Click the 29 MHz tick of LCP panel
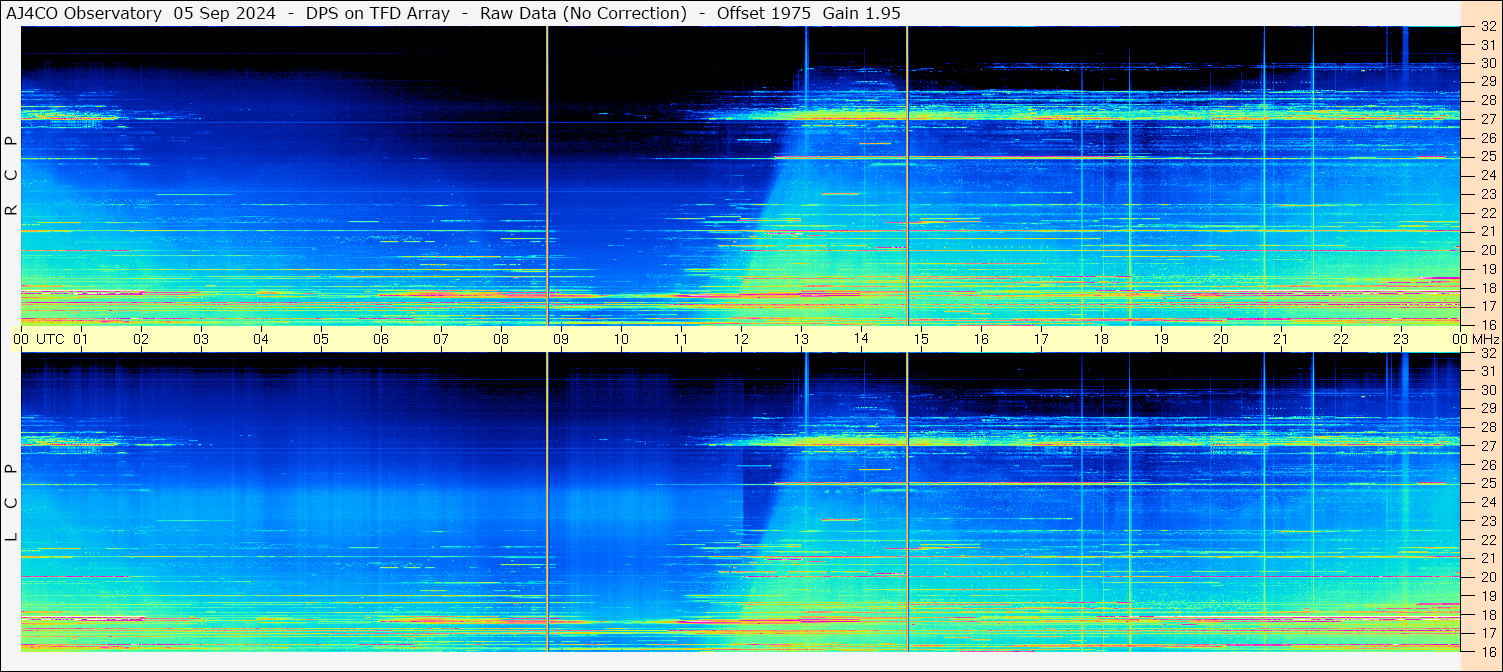The image size is (1503, 672). click(x=1487, y=409)
